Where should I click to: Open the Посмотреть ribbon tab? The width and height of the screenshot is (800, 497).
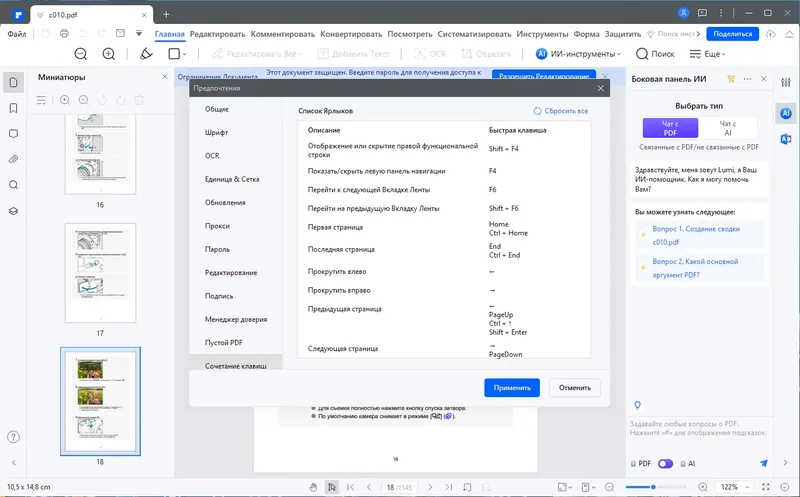410,34
